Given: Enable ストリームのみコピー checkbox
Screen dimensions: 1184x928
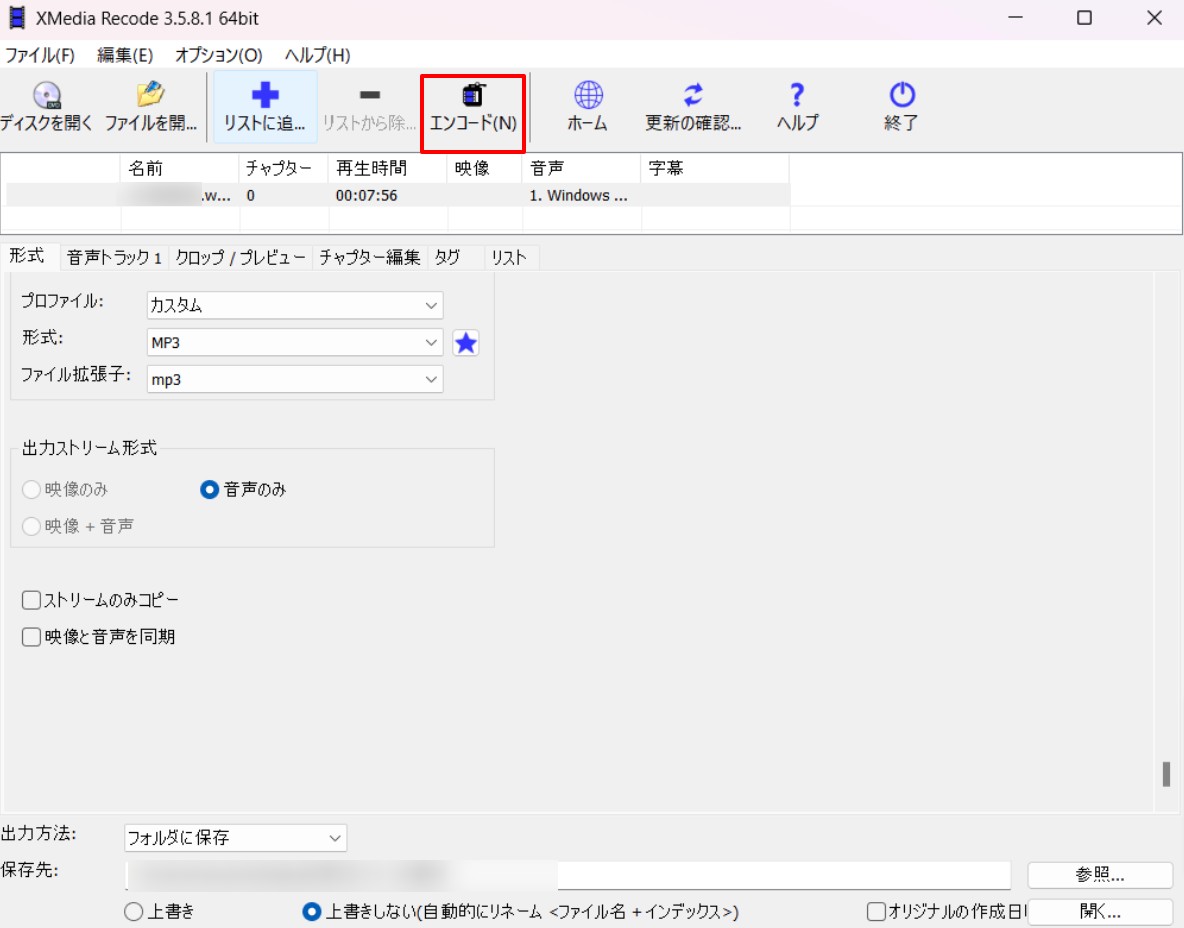Looking at the screenshot, I should 31,600.
